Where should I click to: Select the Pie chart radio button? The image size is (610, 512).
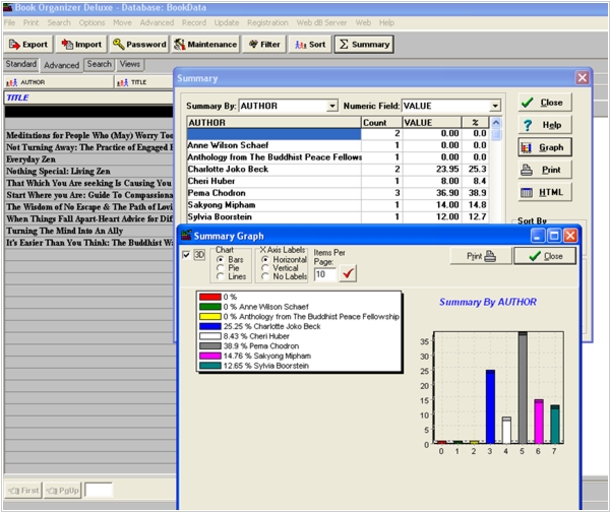pyautogui.click(x=221, y=267)
